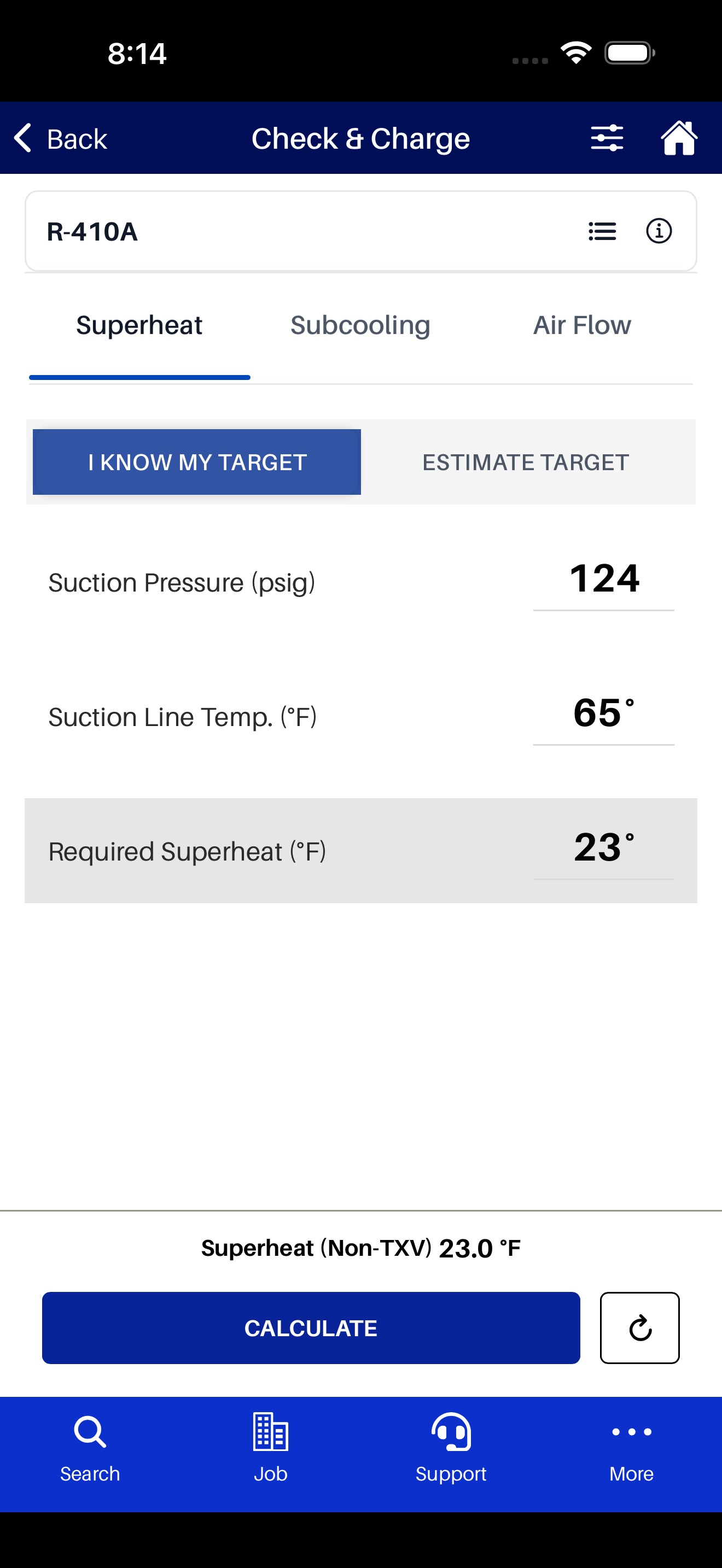Image resolution: width=722 pixels, height=1568 pixels.
Task: Select the Superheat tab
Action: tap(139, 325)
